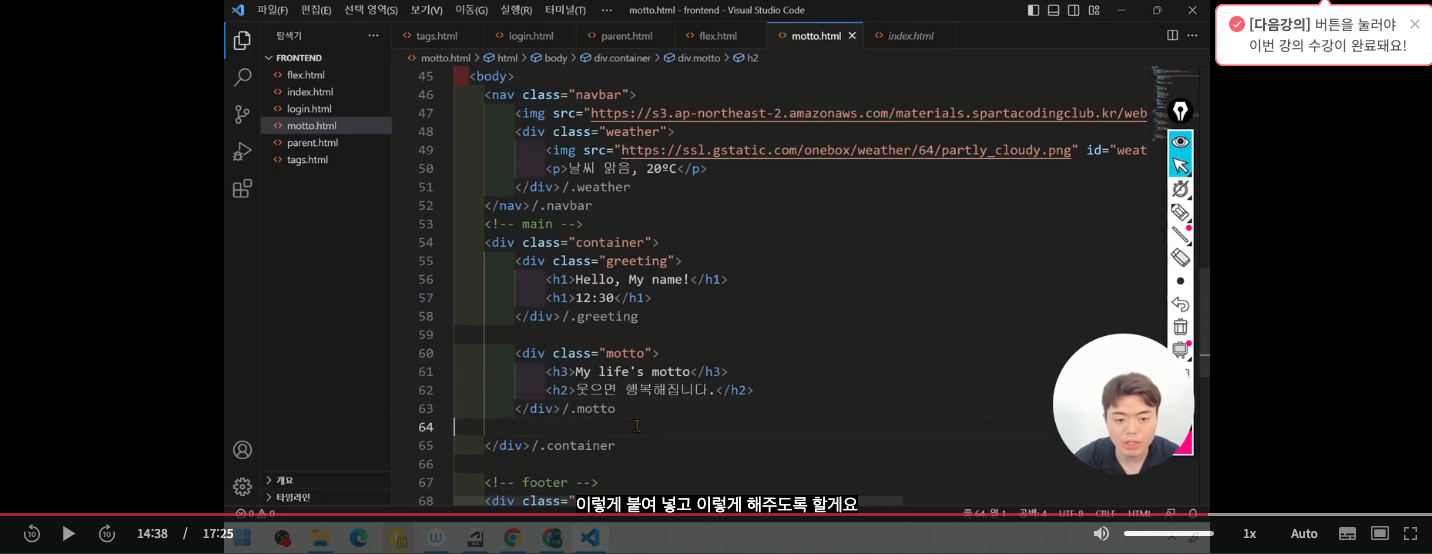Switch to the login.html editor tab
Viewport: 1432px width, 554px height.
click(x=530, y=35)
